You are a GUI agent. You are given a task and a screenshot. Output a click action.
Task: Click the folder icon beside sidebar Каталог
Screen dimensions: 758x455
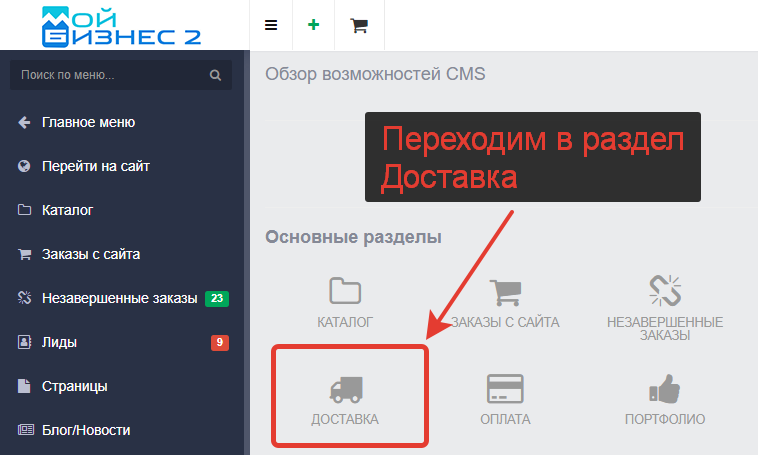[24, 210]
